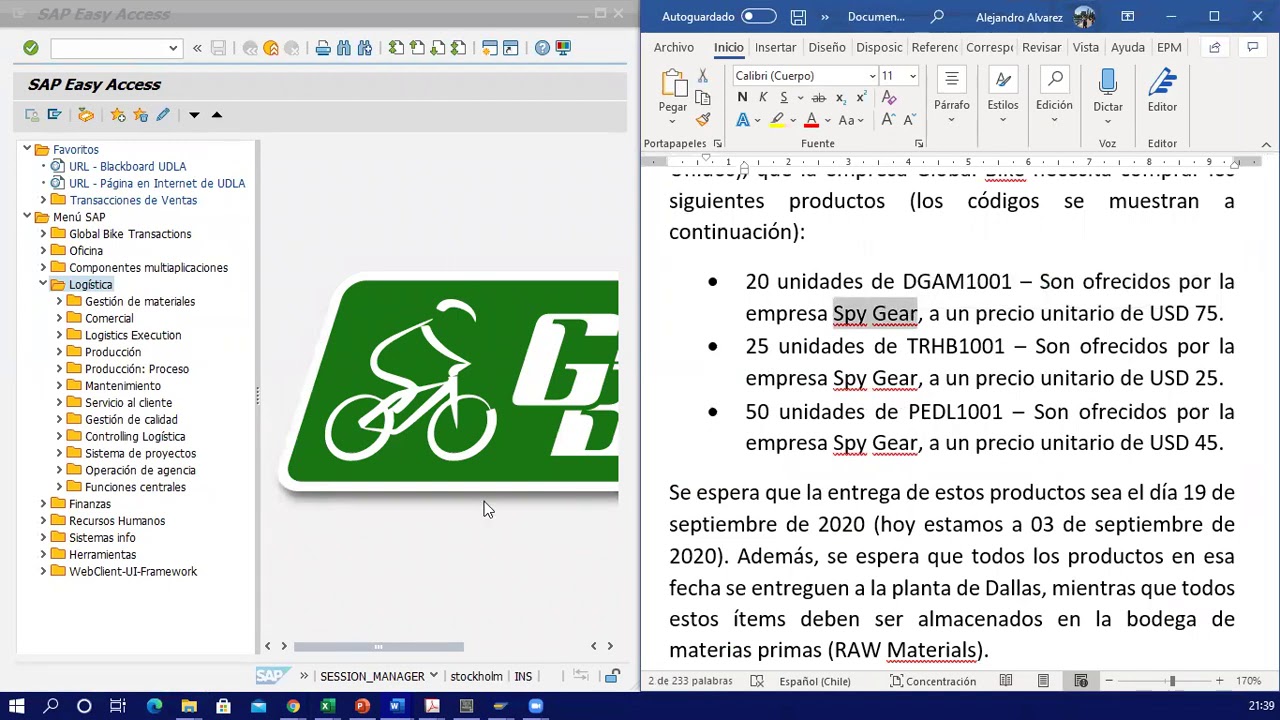Open the Ayuda tab in Word
The image size is (1280, 720).
tap(1128, 47)
